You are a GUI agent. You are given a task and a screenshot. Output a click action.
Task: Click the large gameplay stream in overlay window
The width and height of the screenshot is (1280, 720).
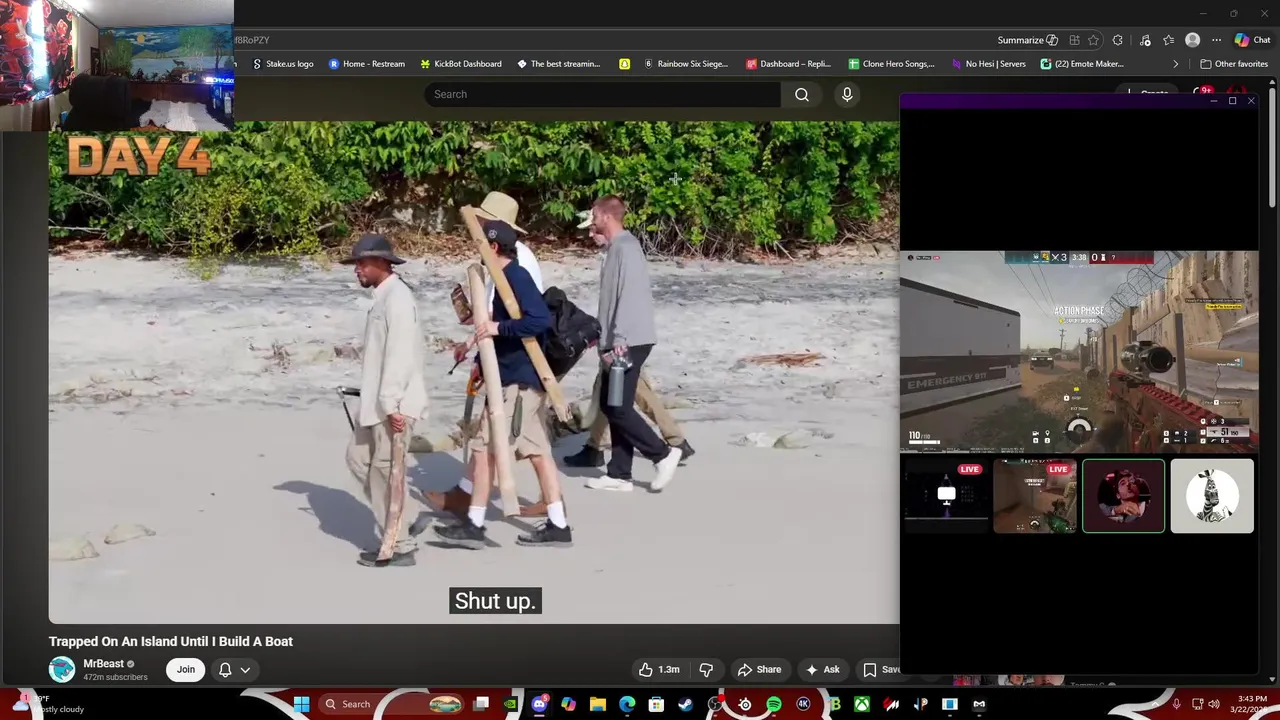click(x=1079, y=352)
